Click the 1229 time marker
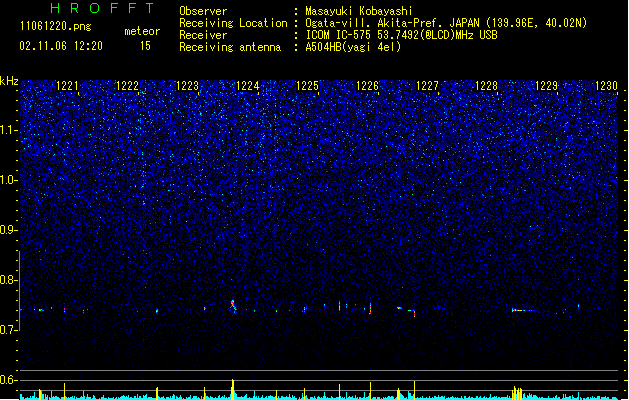This screenshot has height=400, width=629. (546, 86)
